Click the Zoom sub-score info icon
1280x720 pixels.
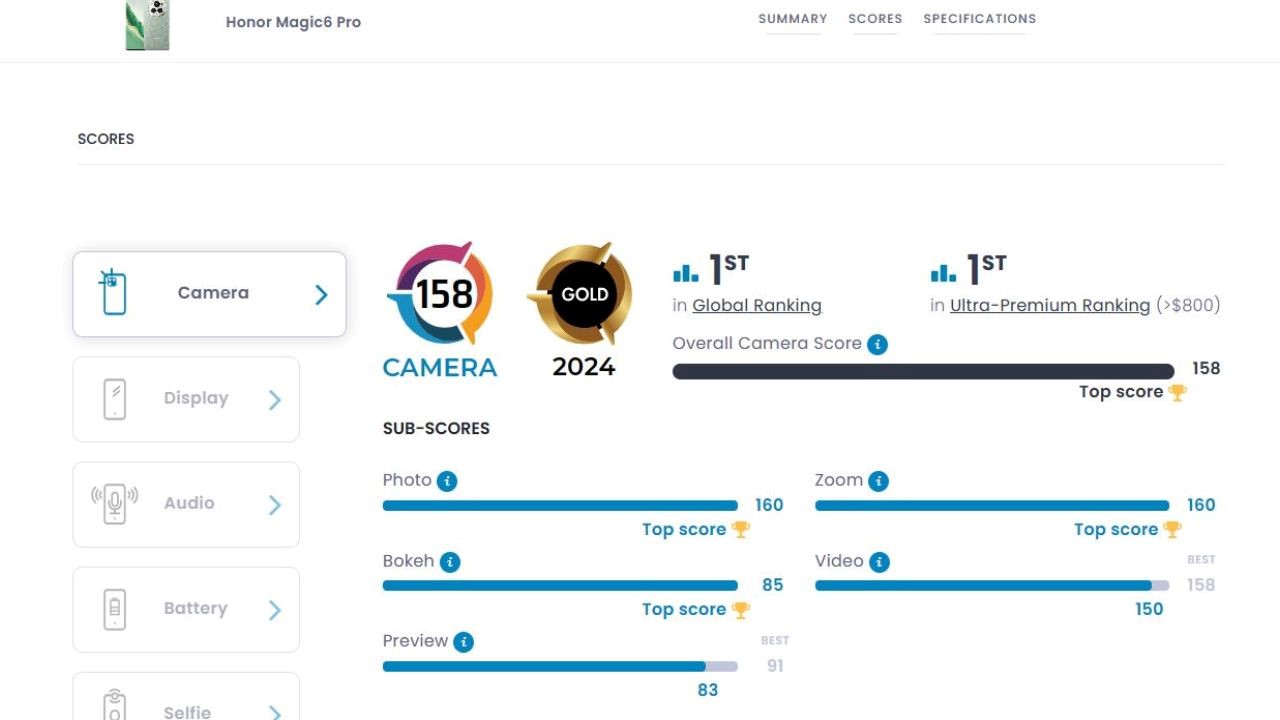pyautogui.click(x=878, y=481)
